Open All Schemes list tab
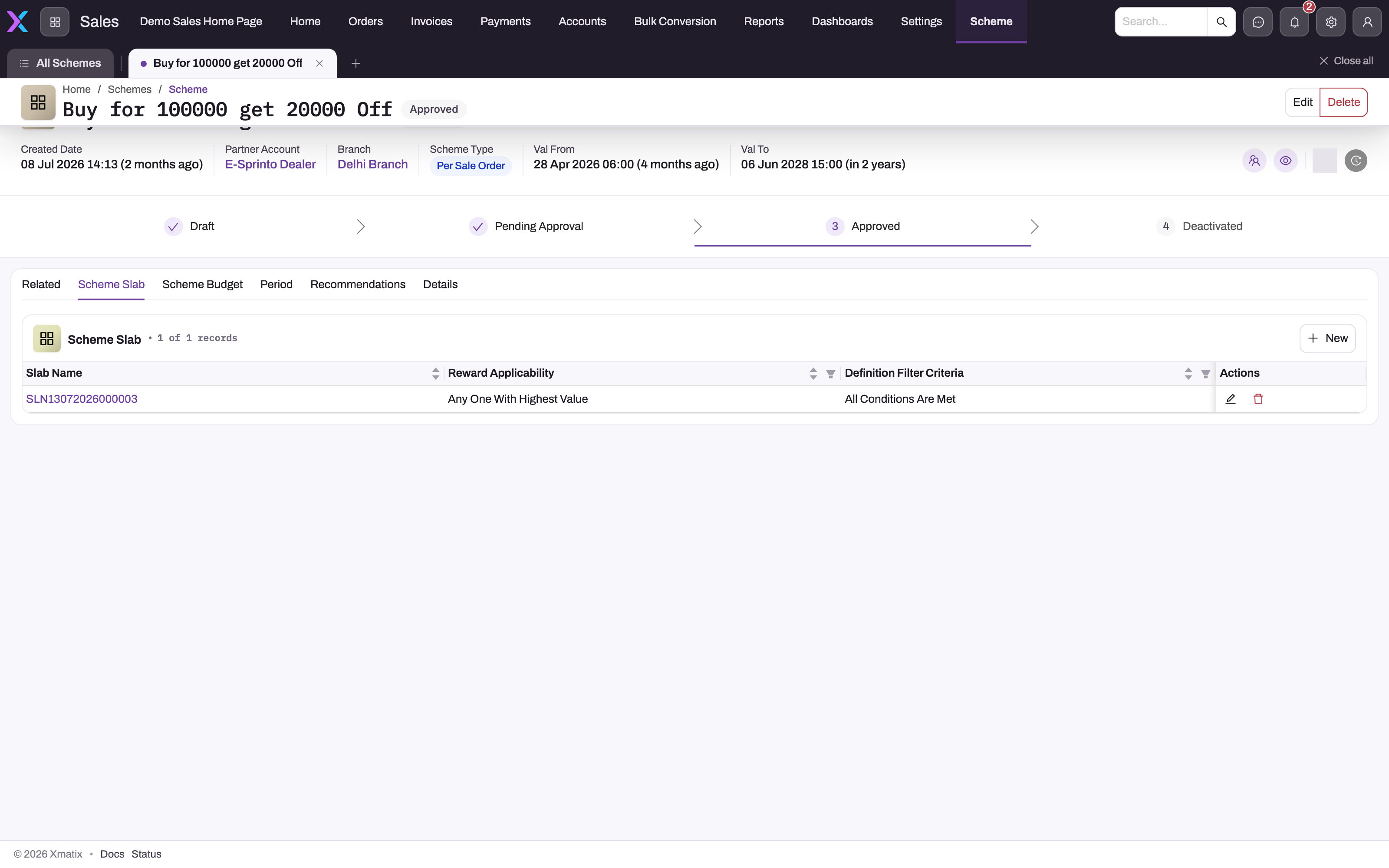This screenshot has width=1389, height=868. click(x=60, y=63)
